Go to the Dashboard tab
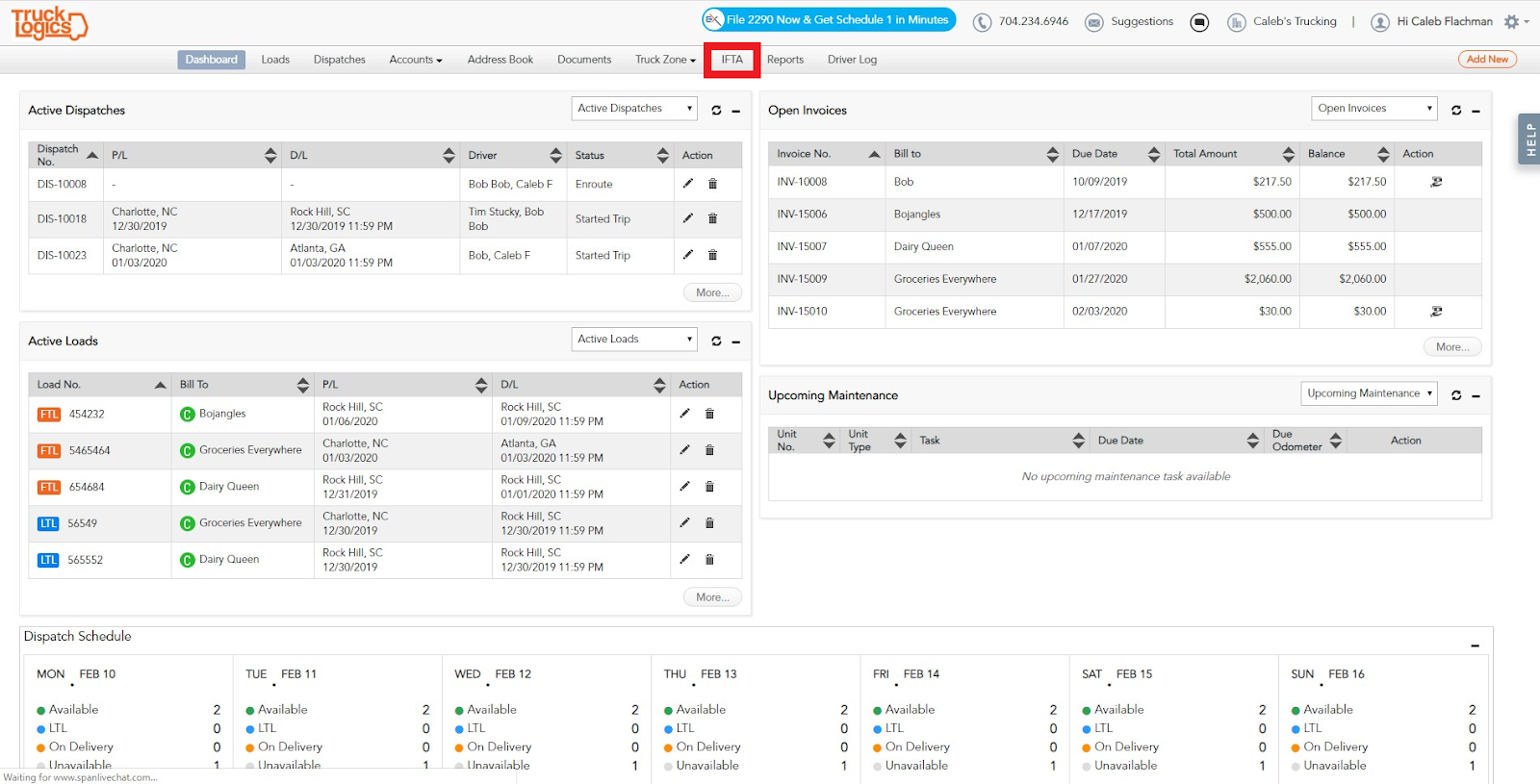1540x784 pixels. tap(212, 60)
